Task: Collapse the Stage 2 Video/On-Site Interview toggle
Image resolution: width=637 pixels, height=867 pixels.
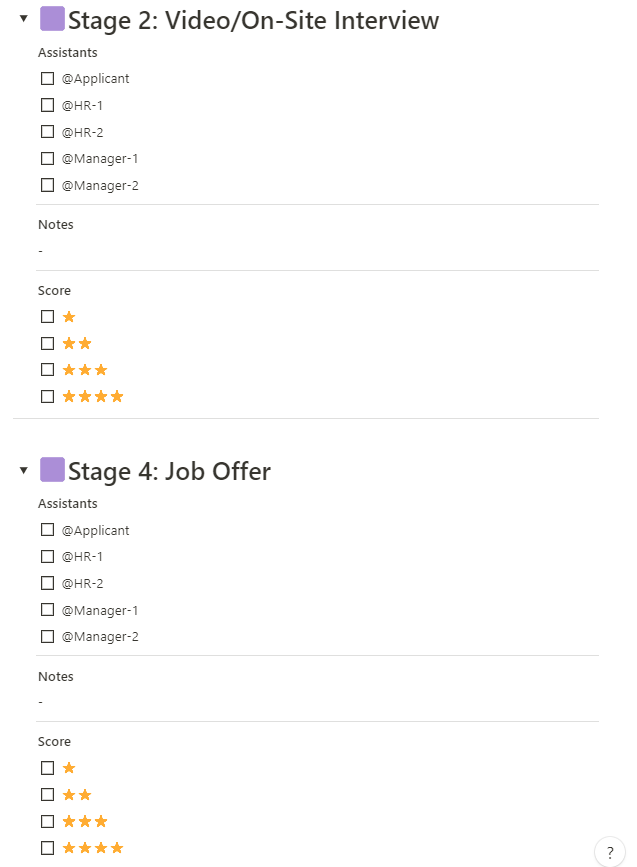Action: (24, 19)
